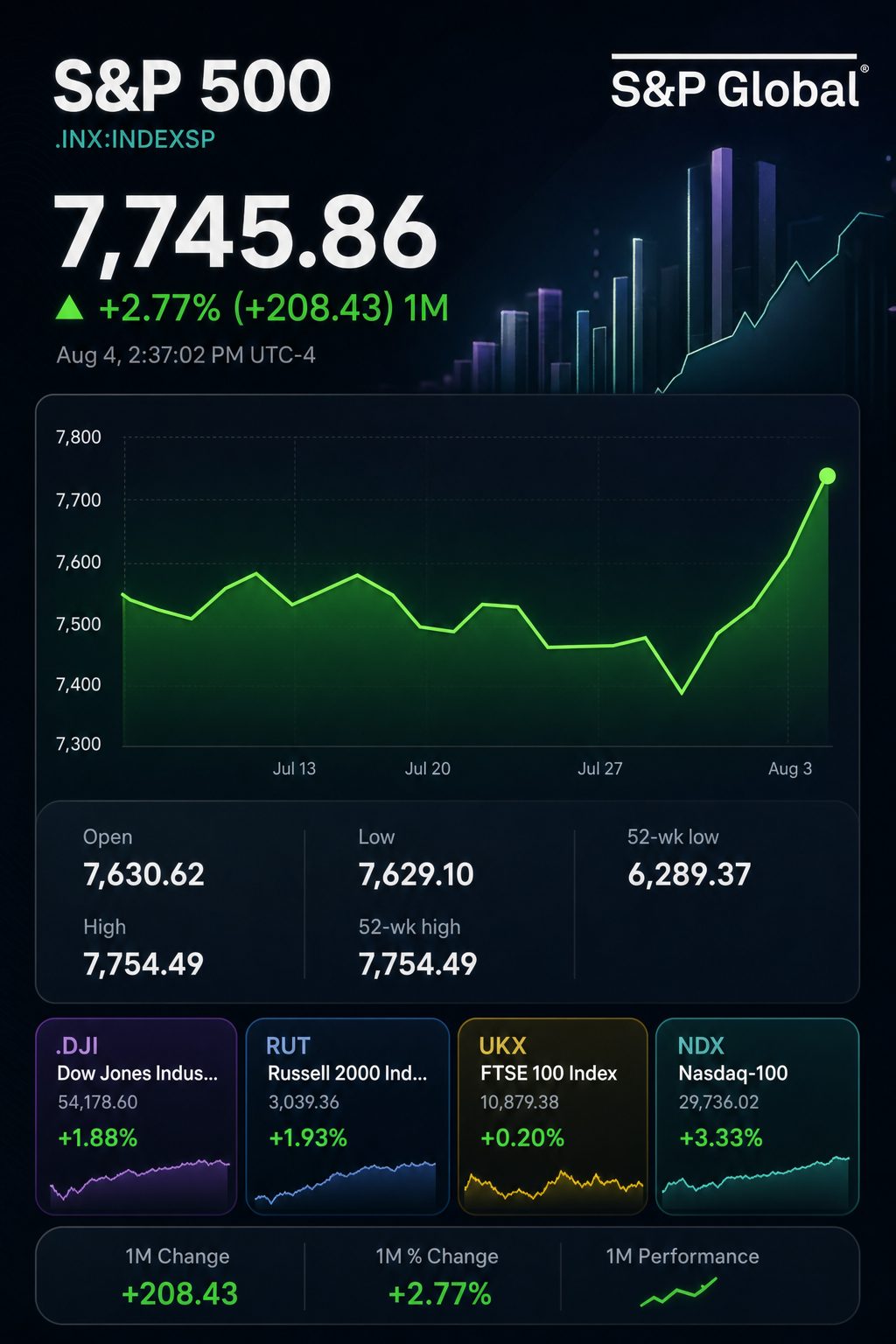Image resolution: width=896 pixels, height=1344 pixels.
Task: Click the Dow Jones +1.88% change
Action: [98, 1137]
